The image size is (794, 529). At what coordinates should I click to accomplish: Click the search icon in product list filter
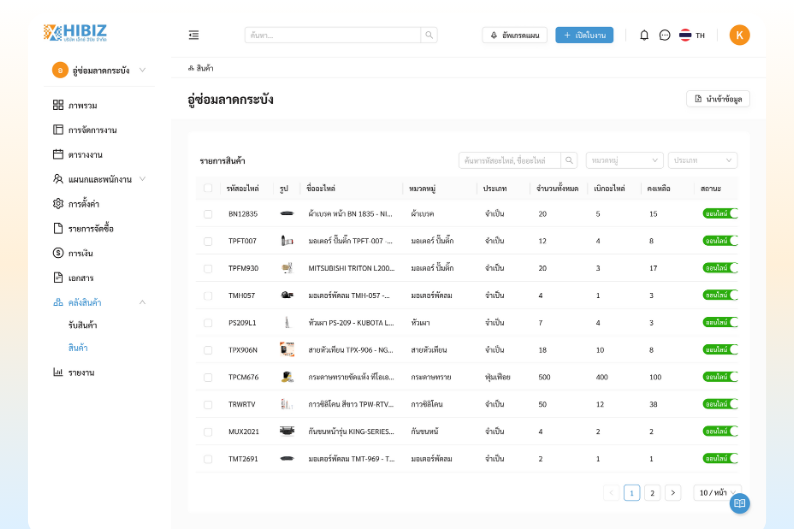569,160
